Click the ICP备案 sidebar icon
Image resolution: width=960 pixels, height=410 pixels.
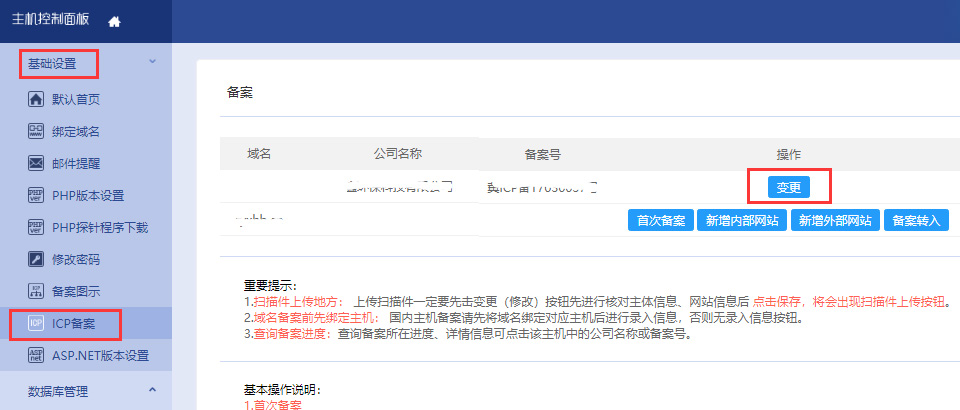(x=35, y=324)
